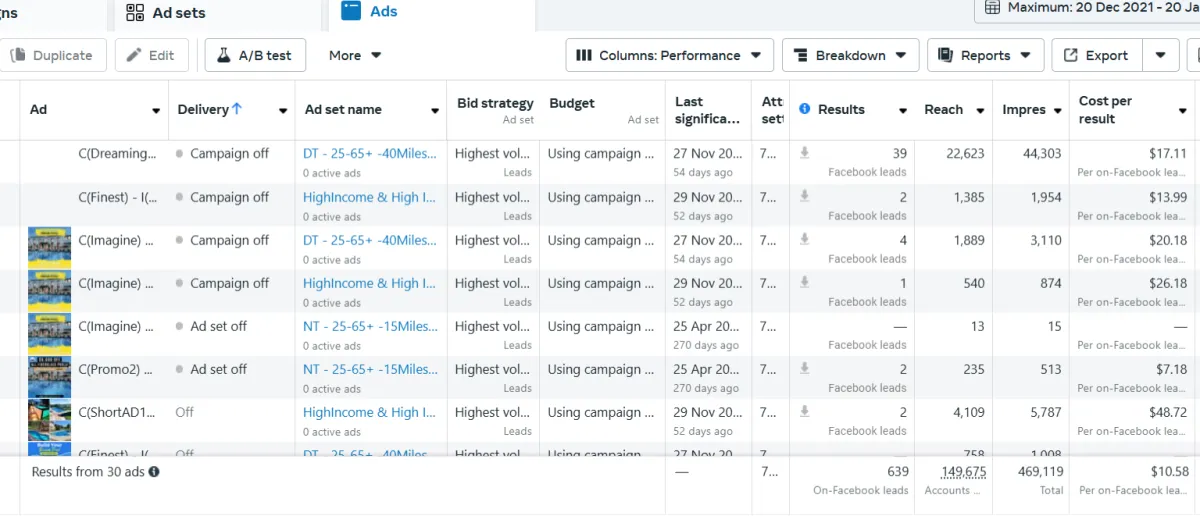Select the C(ShortAD1... ad name
The width and height of the screenshot is (1200, 516).
[118, 412]
